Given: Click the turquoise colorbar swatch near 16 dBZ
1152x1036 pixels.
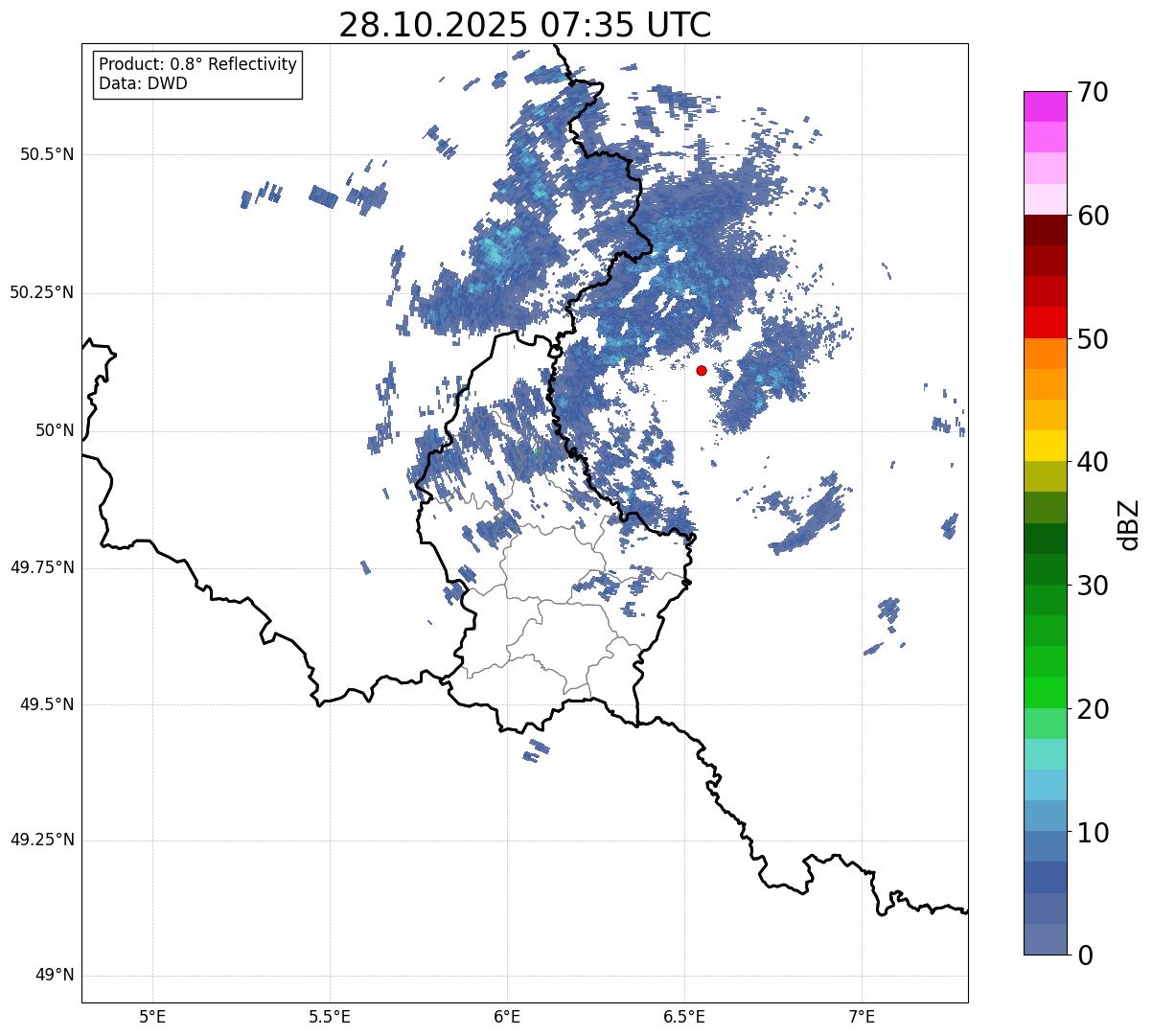Looking at the screenshot, I should [1046, 754].
